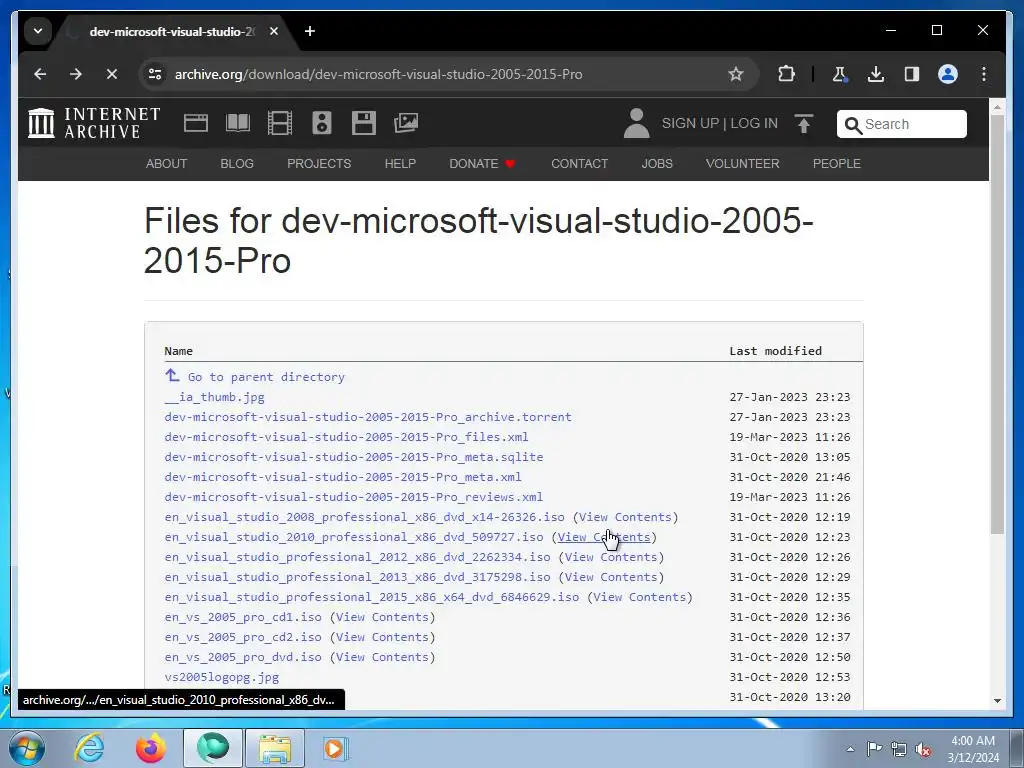Download visual studio professional 2015 iso
Viewport: 1024px width, 768px height.
(x=372, y=596)
